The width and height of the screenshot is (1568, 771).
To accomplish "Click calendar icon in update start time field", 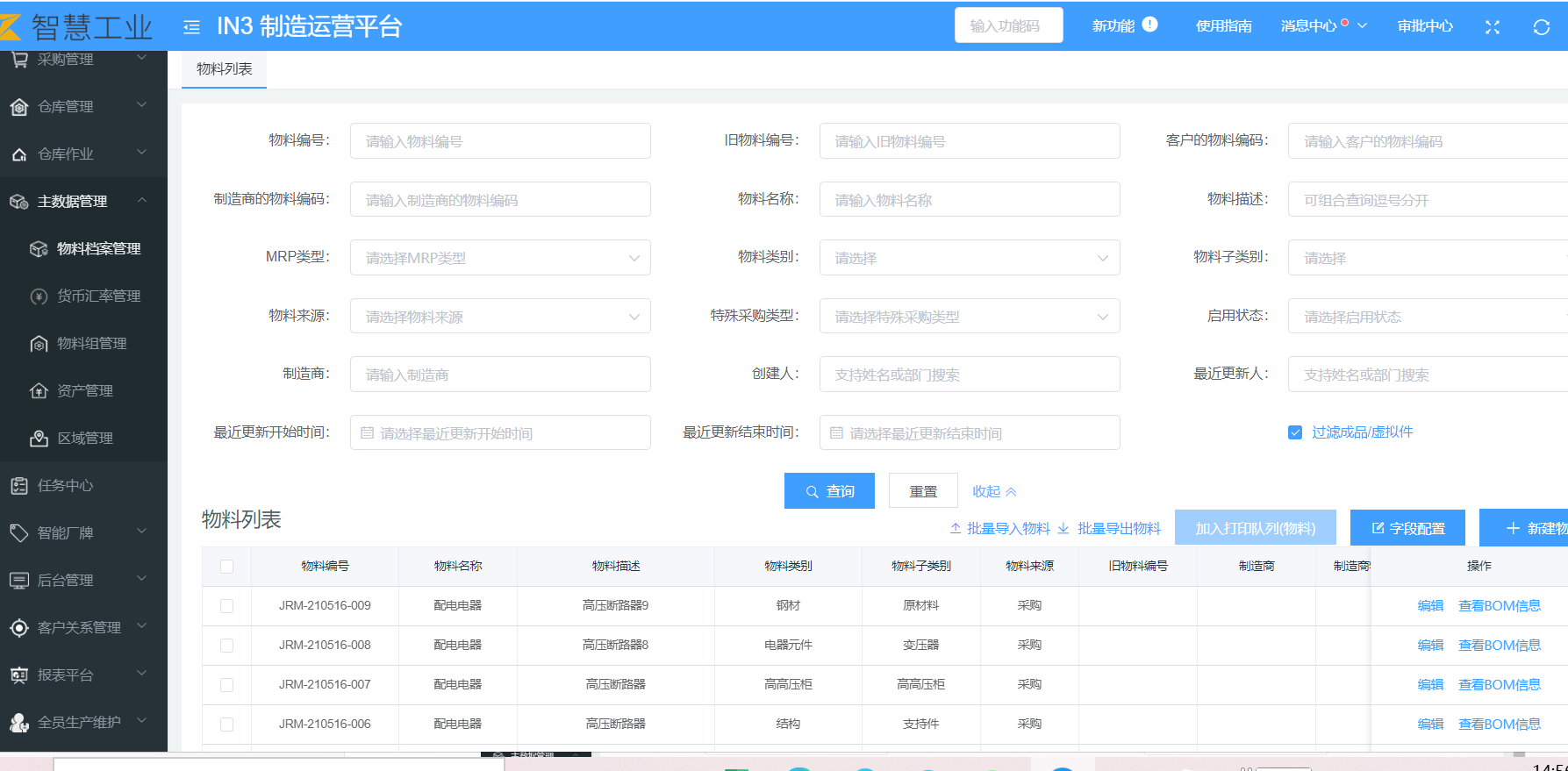I will point(368,433).
